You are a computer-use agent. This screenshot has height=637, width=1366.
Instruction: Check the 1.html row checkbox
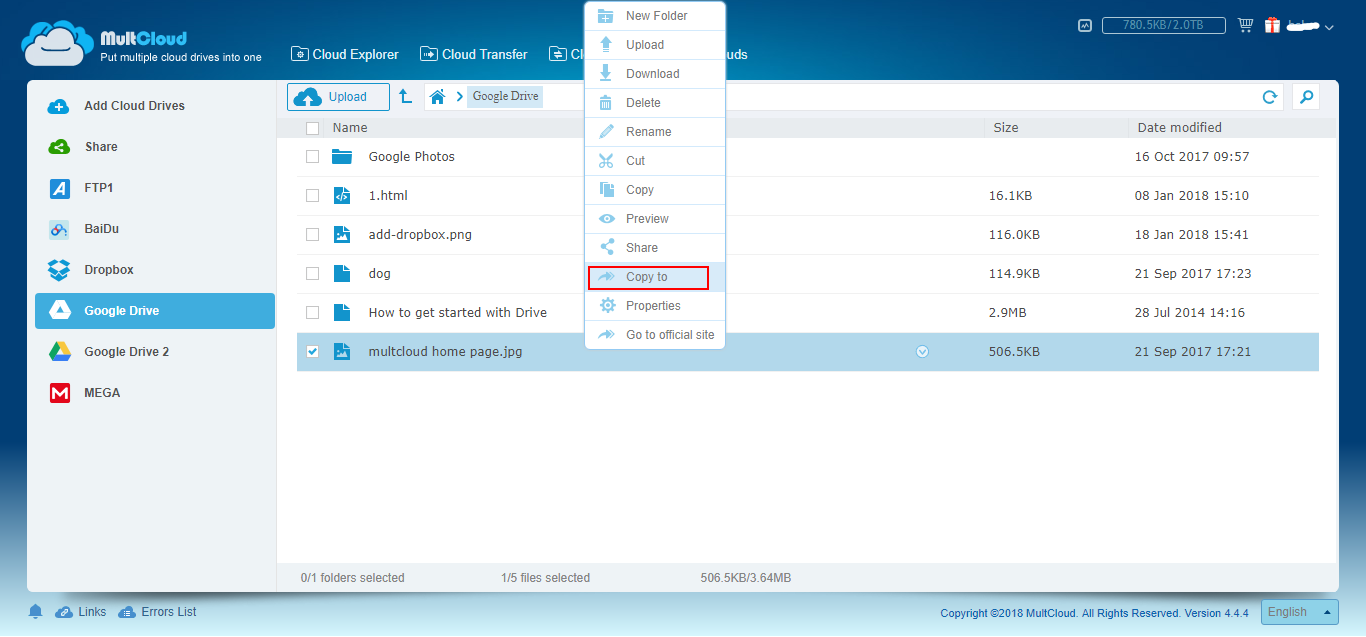click(x=312, y=195)
